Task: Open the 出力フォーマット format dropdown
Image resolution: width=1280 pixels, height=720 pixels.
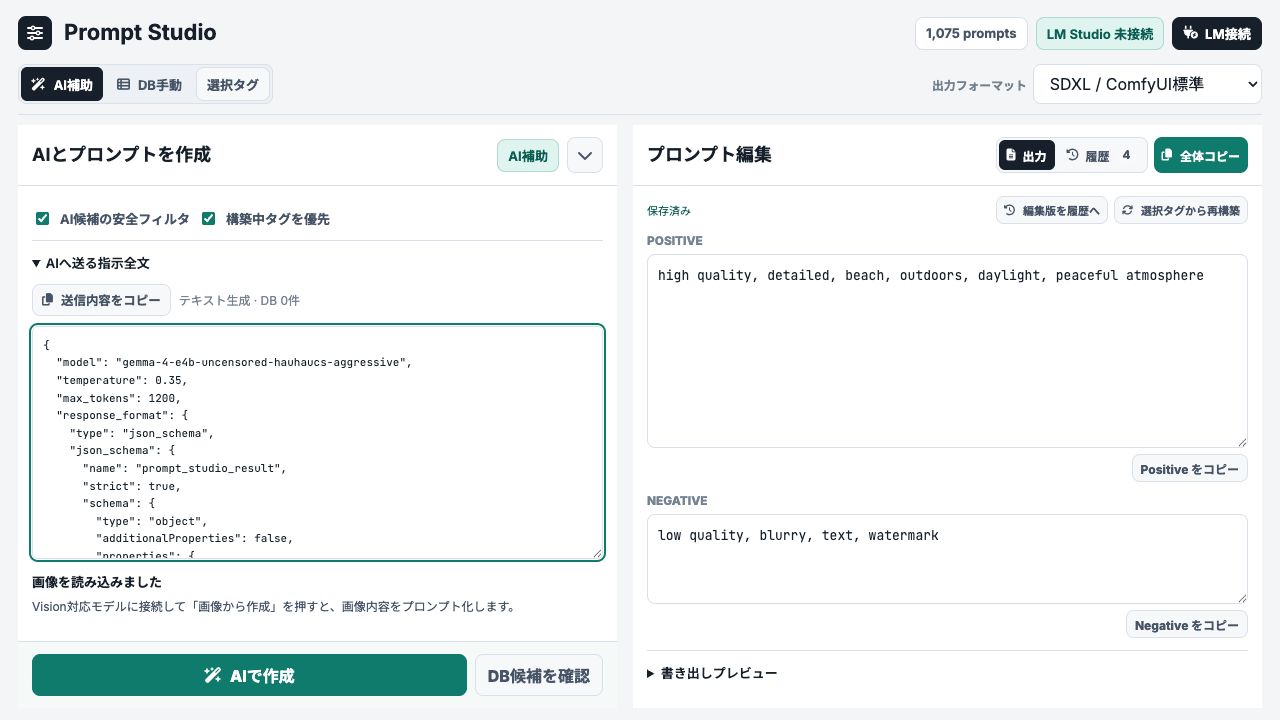Action: (1148, 85)
